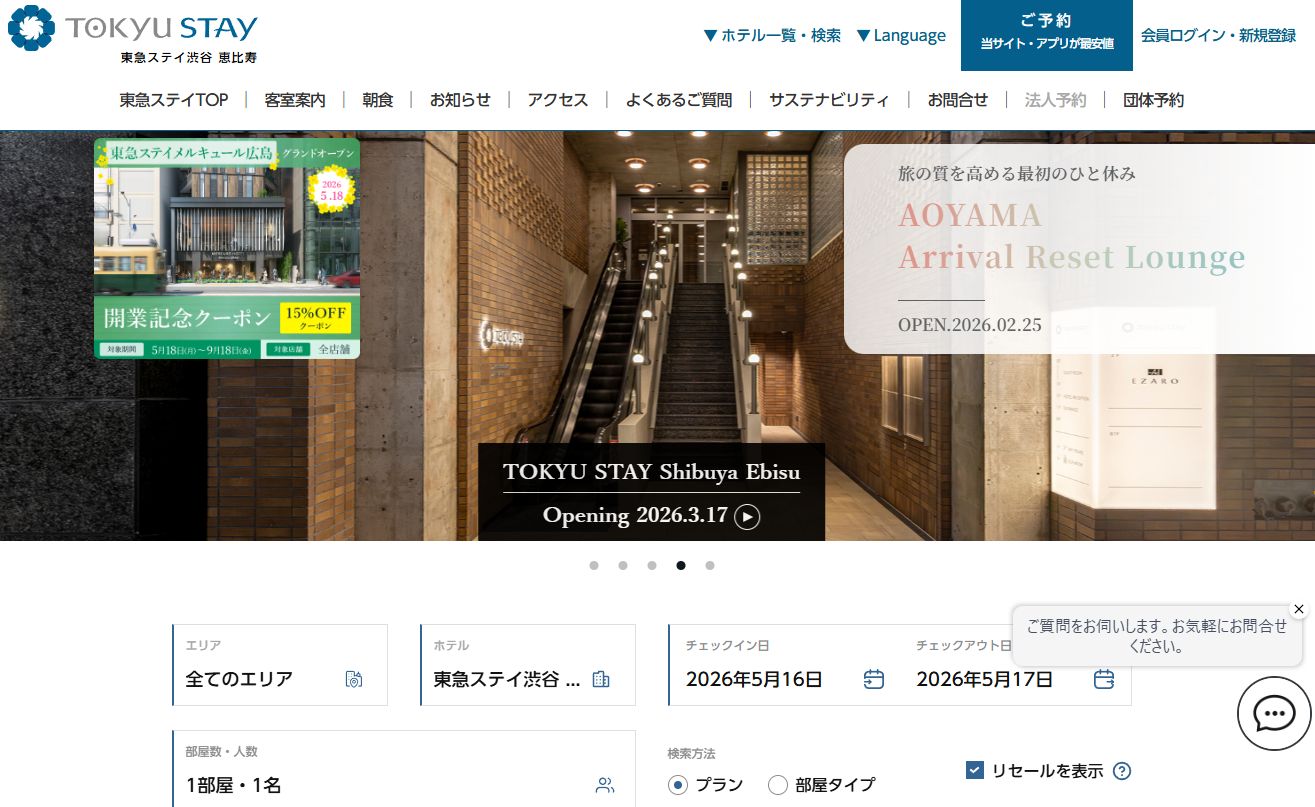Screen dimensions: 1315x807
Task: Play the Shibuya Ebisu opening video
Action: (747, 517)
